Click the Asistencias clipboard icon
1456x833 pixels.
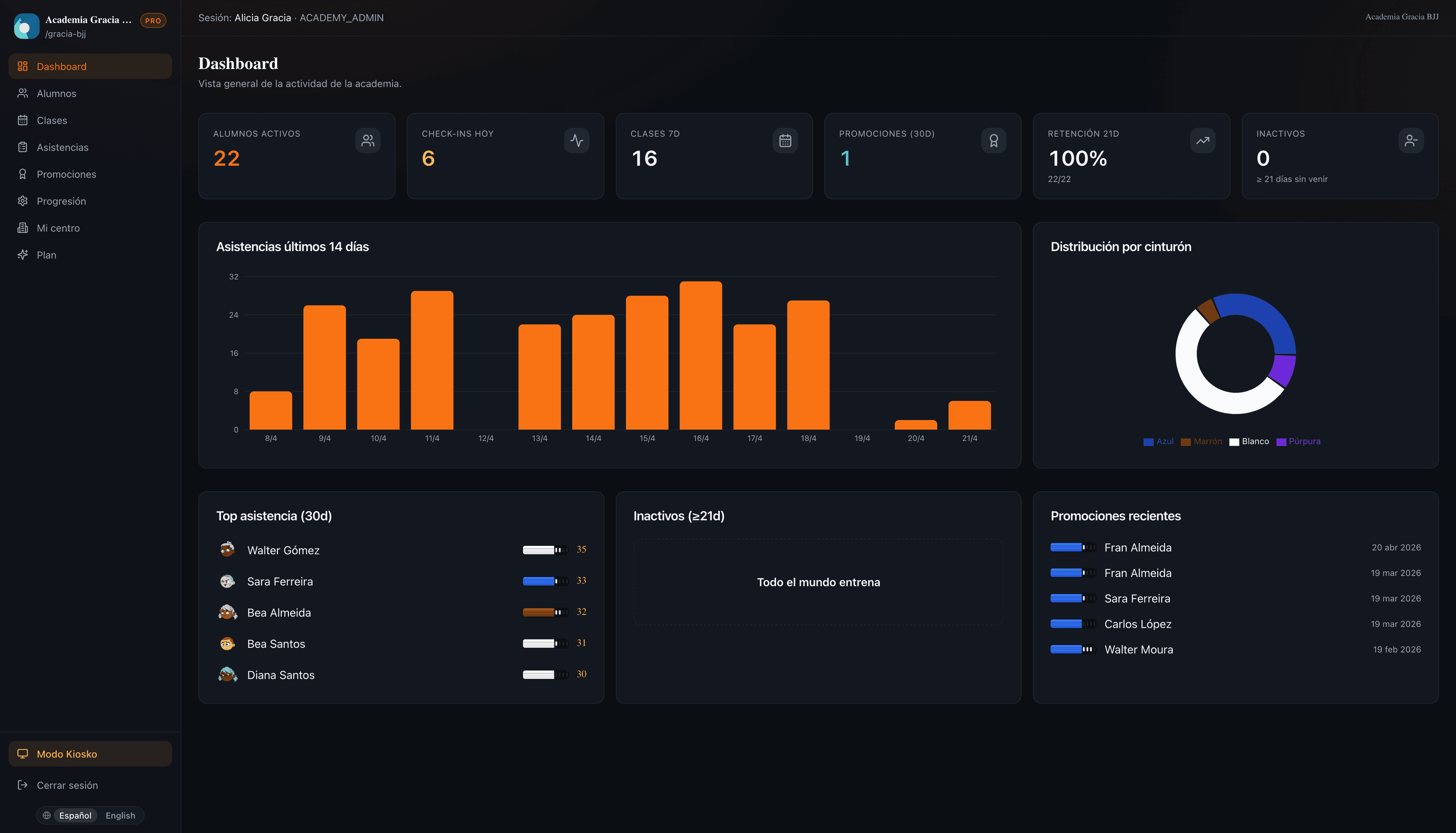[x=23, y=147]
